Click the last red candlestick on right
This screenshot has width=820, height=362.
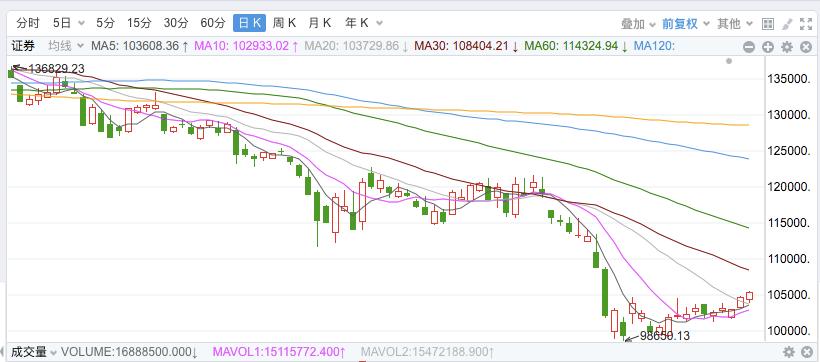click(749, 296)
